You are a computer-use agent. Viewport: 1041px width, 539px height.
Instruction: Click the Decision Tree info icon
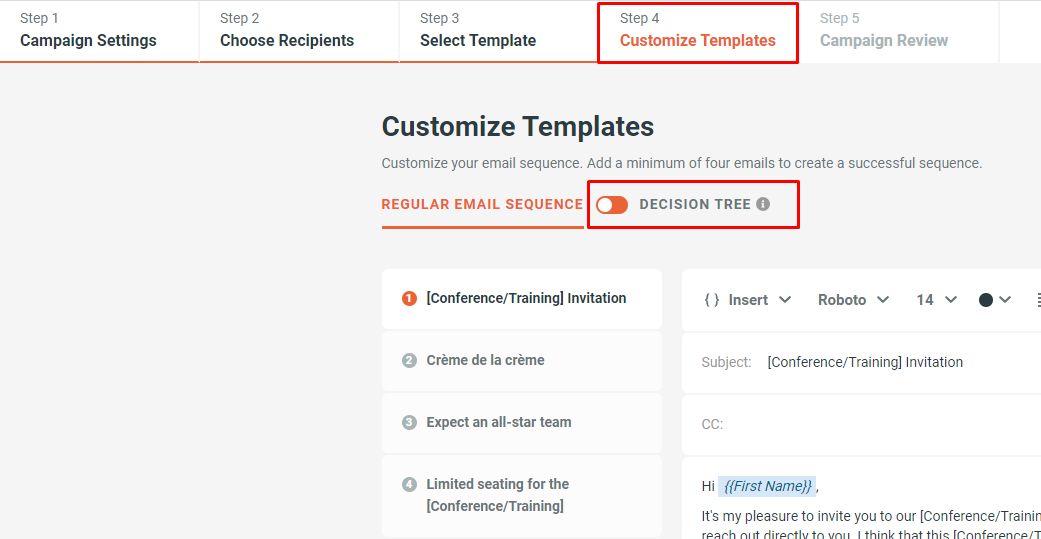coord(763,204)
